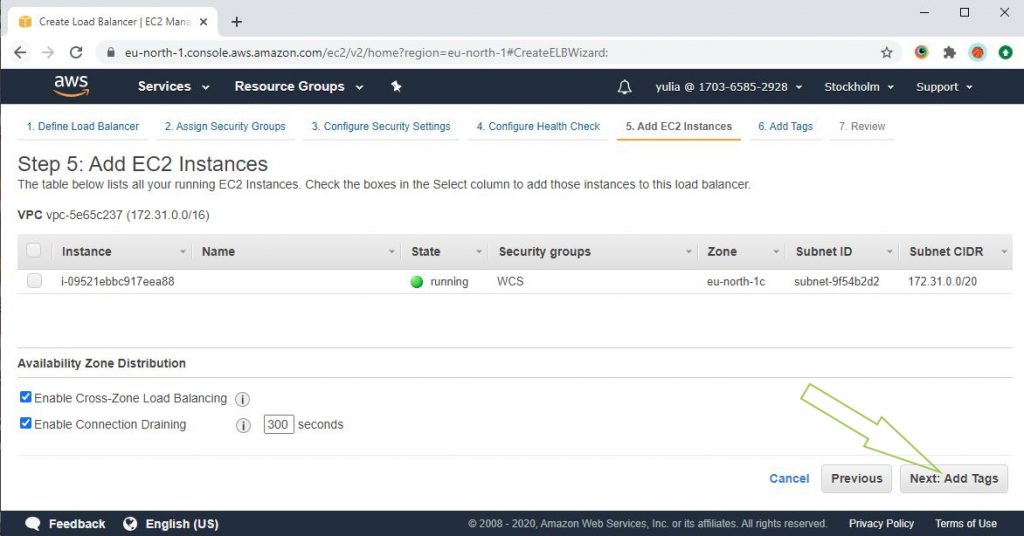Click instance ID i-09521ebbc917eea88 text

(118, 281)
